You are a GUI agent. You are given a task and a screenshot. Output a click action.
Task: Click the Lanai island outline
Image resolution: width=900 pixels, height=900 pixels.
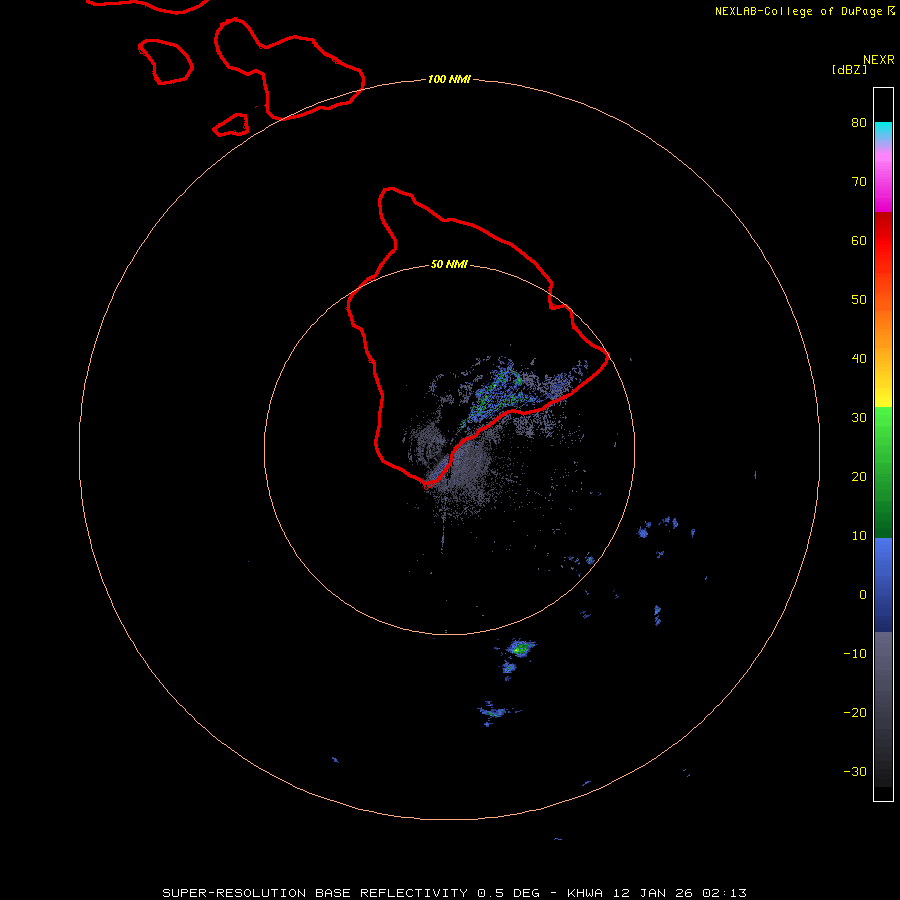(x=165, y=61)
